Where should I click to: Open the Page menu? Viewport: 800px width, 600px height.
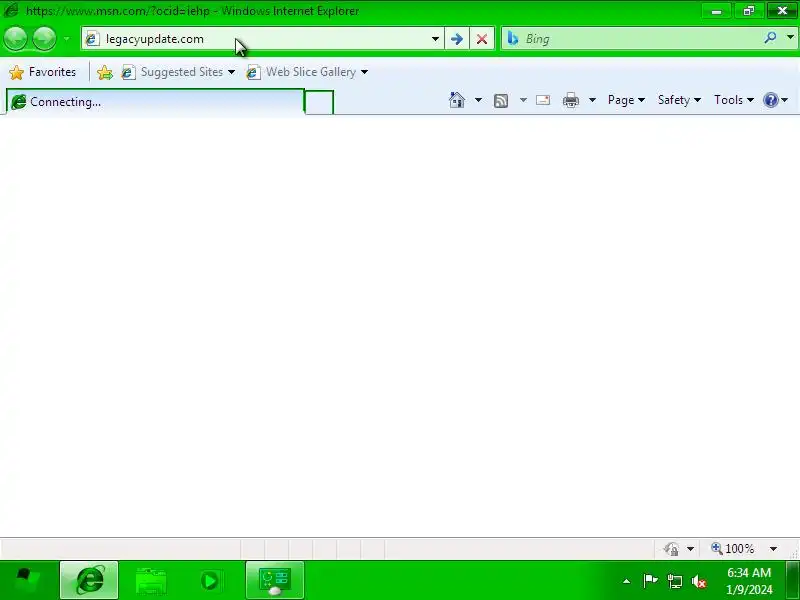tap(626, 100)
